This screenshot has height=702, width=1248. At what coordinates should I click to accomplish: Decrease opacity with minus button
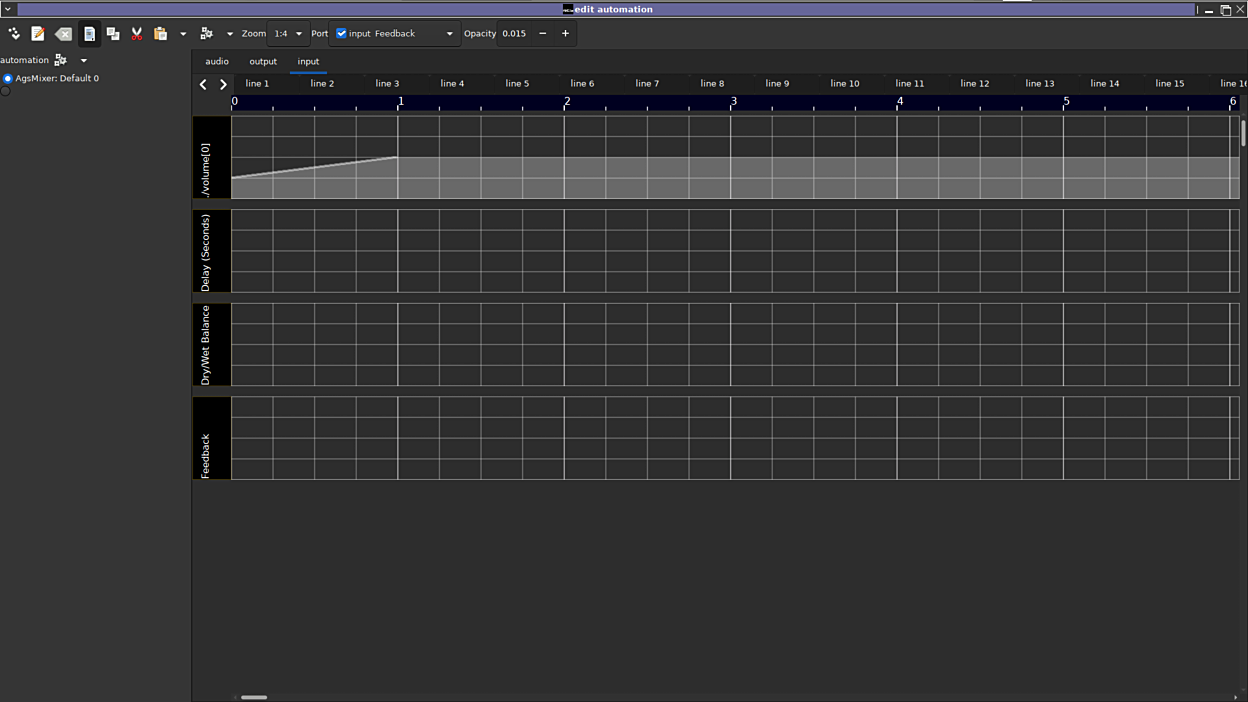click(543, 34)
